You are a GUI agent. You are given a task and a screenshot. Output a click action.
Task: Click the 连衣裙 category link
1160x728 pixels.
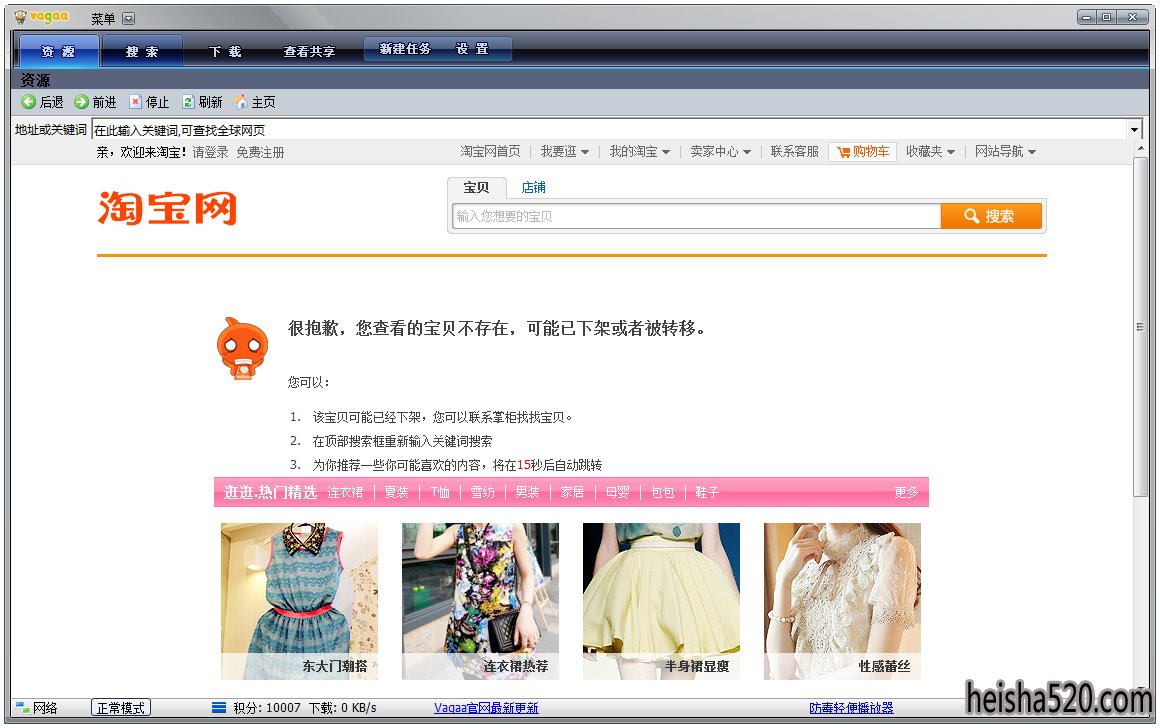click(345, 493)
